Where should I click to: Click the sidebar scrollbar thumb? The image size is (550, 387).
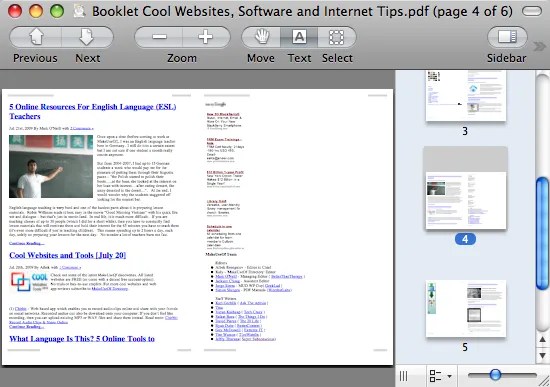pos(542,233)
